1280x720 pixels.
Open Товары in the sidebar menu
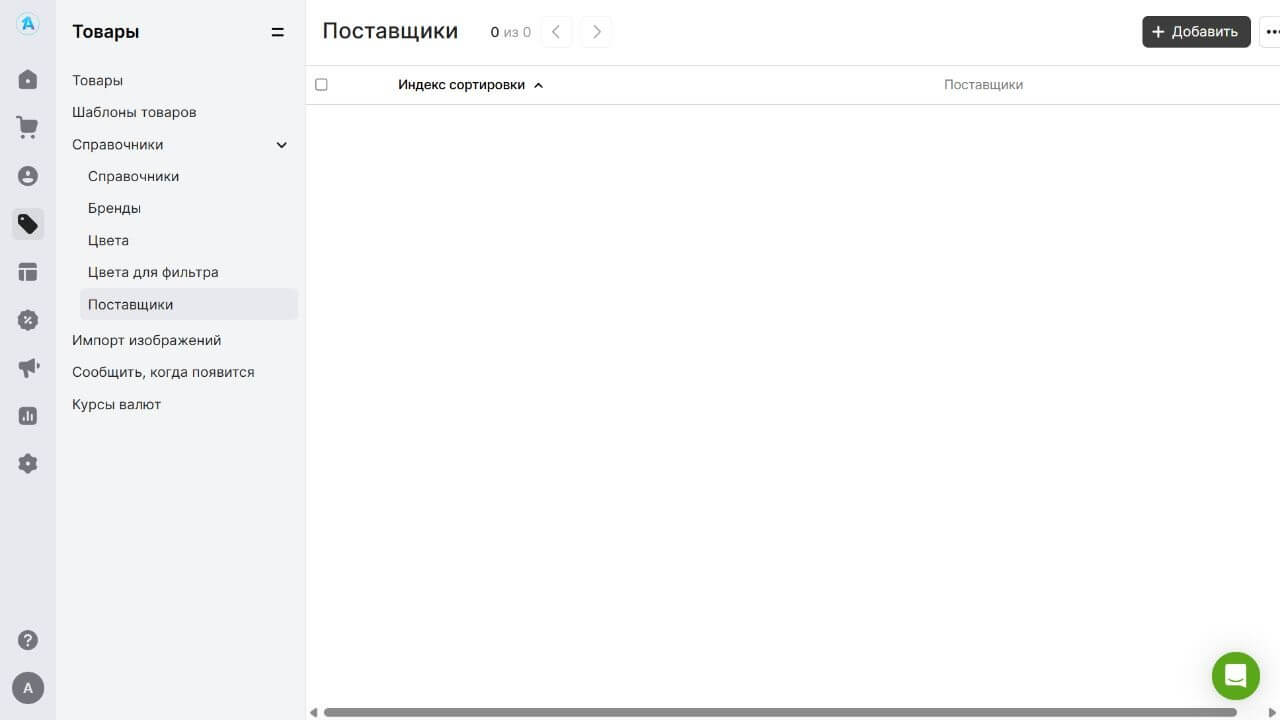[x=97, y=80]
